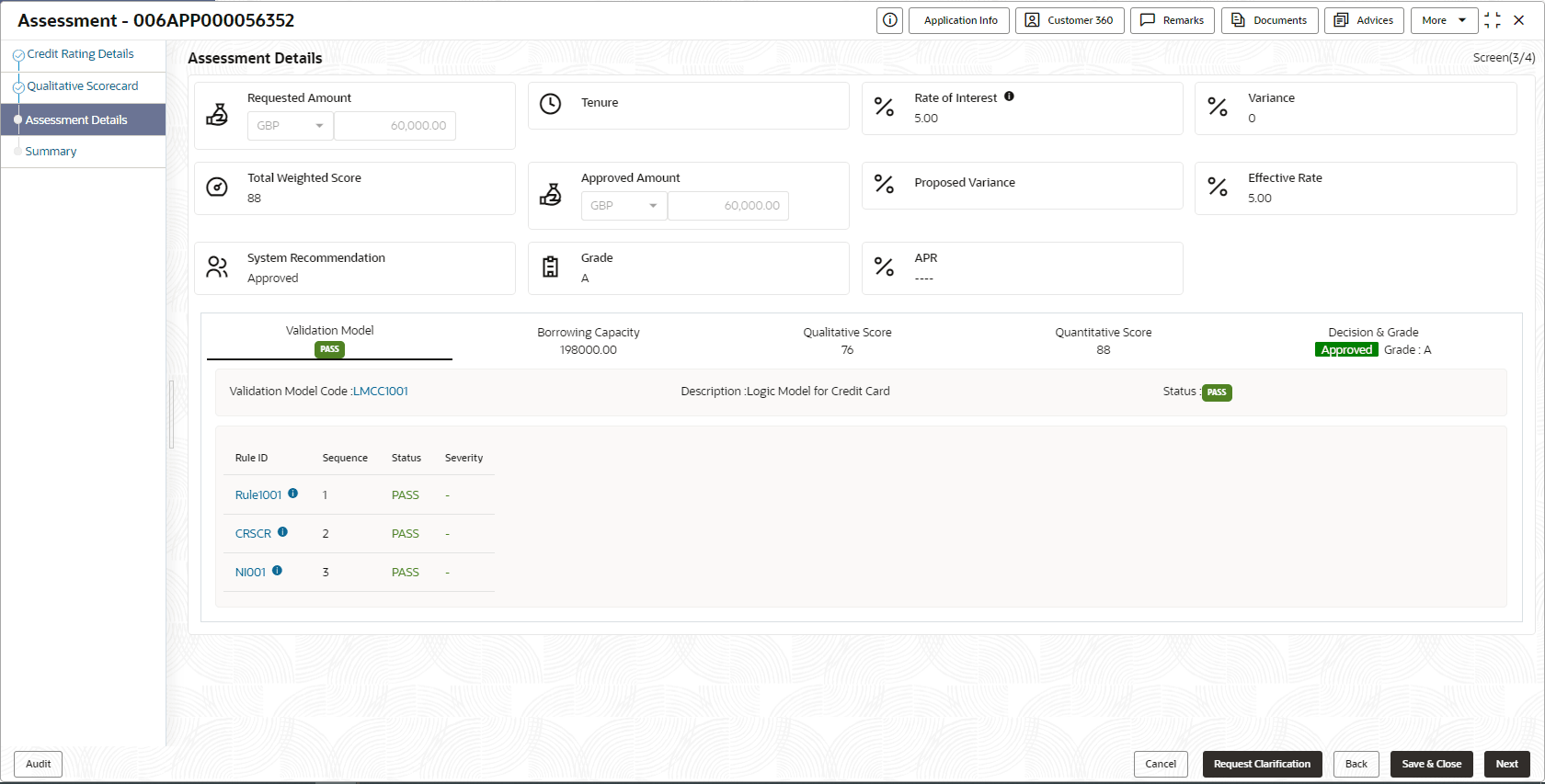1545x784 pixels.
Task: Click info icon next to NI001
Action: pyautogui.click(x=278, y=571)
